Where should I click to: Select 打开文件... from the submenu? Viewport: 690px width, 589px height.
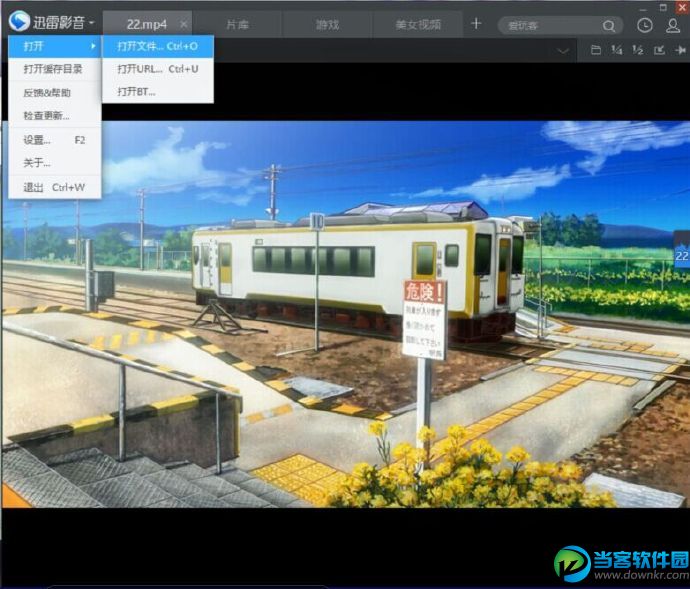click(x=157, y=46)
